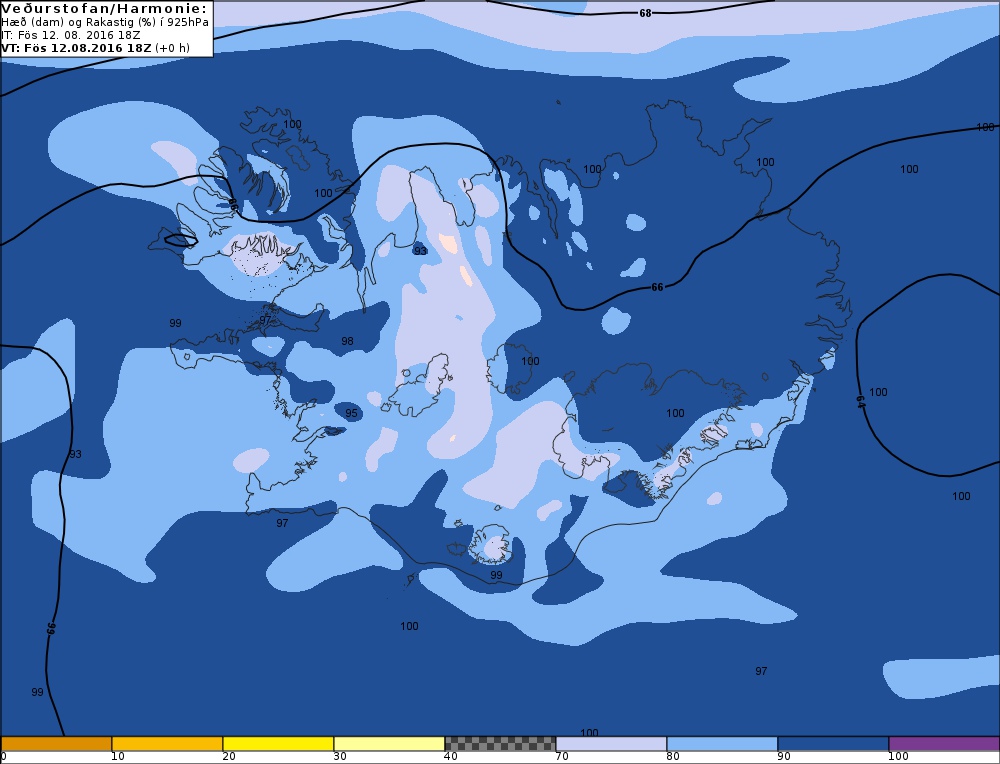1000x764 pixels.
Task: Click the lavender 70-80 legend swatch
Action: [611, 744]
